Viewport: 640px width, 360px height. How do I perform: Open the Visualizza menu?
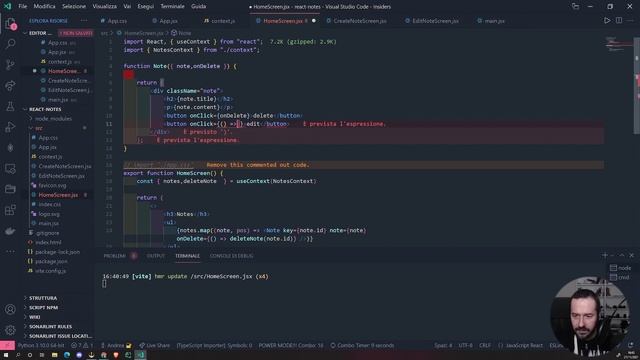click(x=104, y=7)
